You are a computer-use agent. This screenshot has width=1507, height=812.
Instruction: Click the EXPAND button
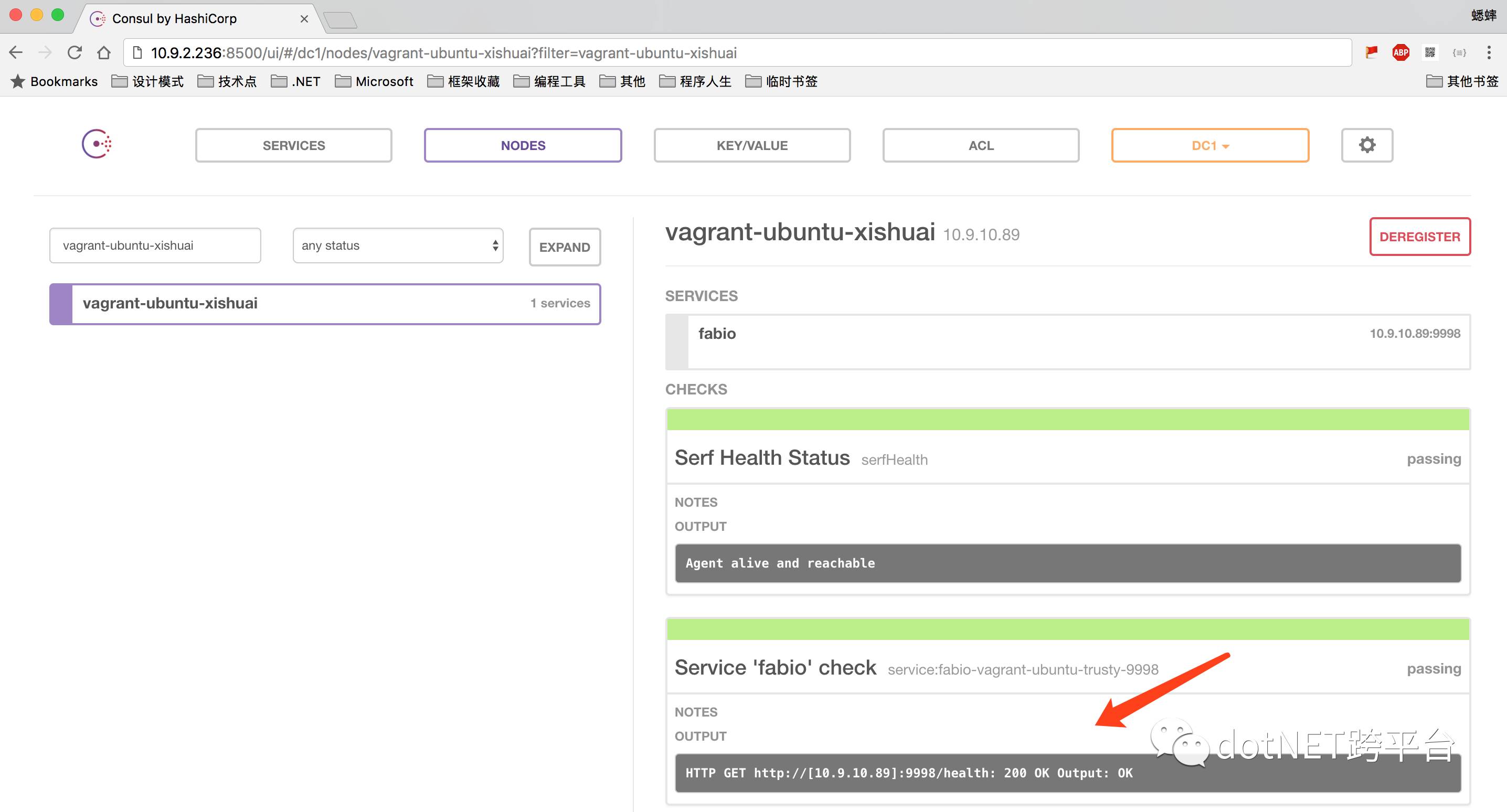(x=565, y=247)
